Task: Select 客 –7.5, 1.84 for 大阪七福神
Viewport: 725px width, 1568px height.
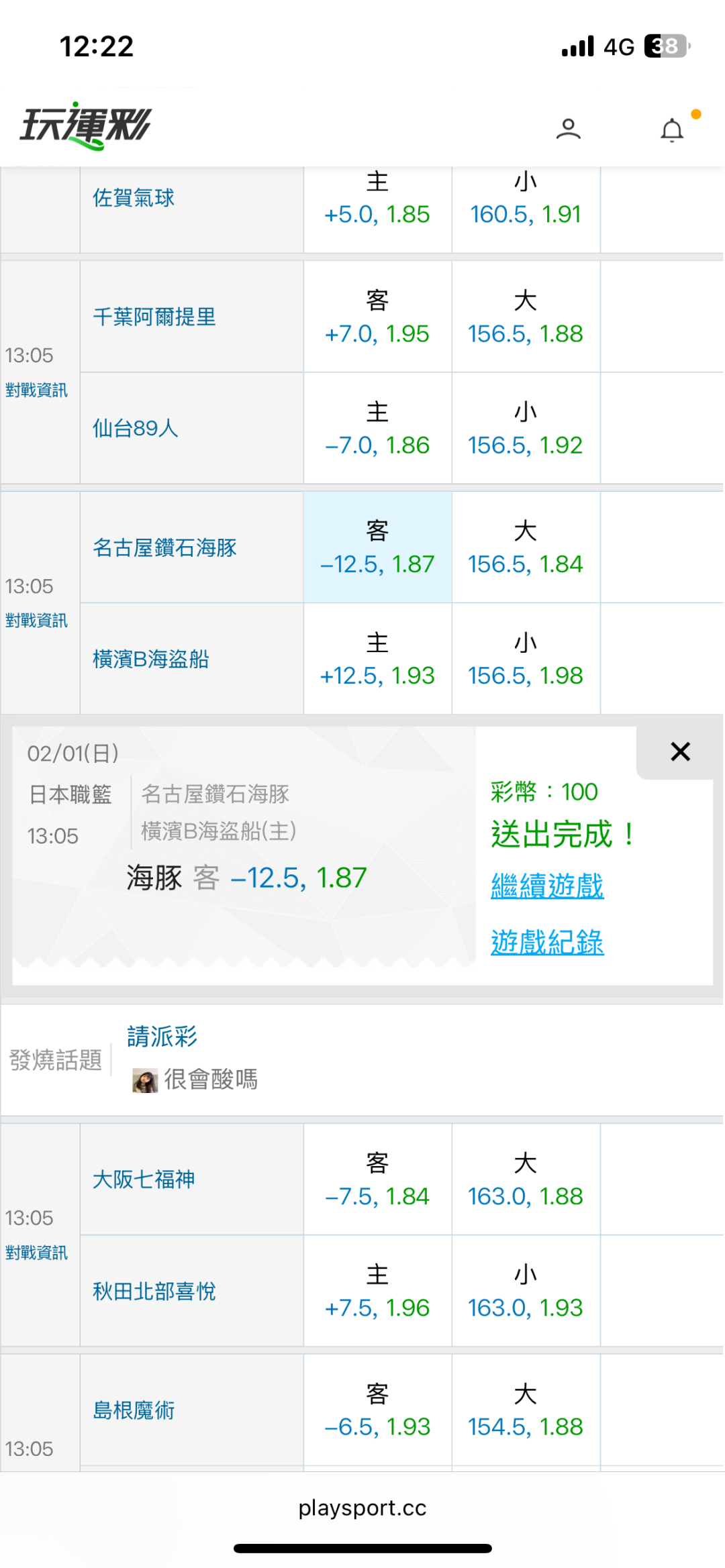Action: [x=377, y=1180]
